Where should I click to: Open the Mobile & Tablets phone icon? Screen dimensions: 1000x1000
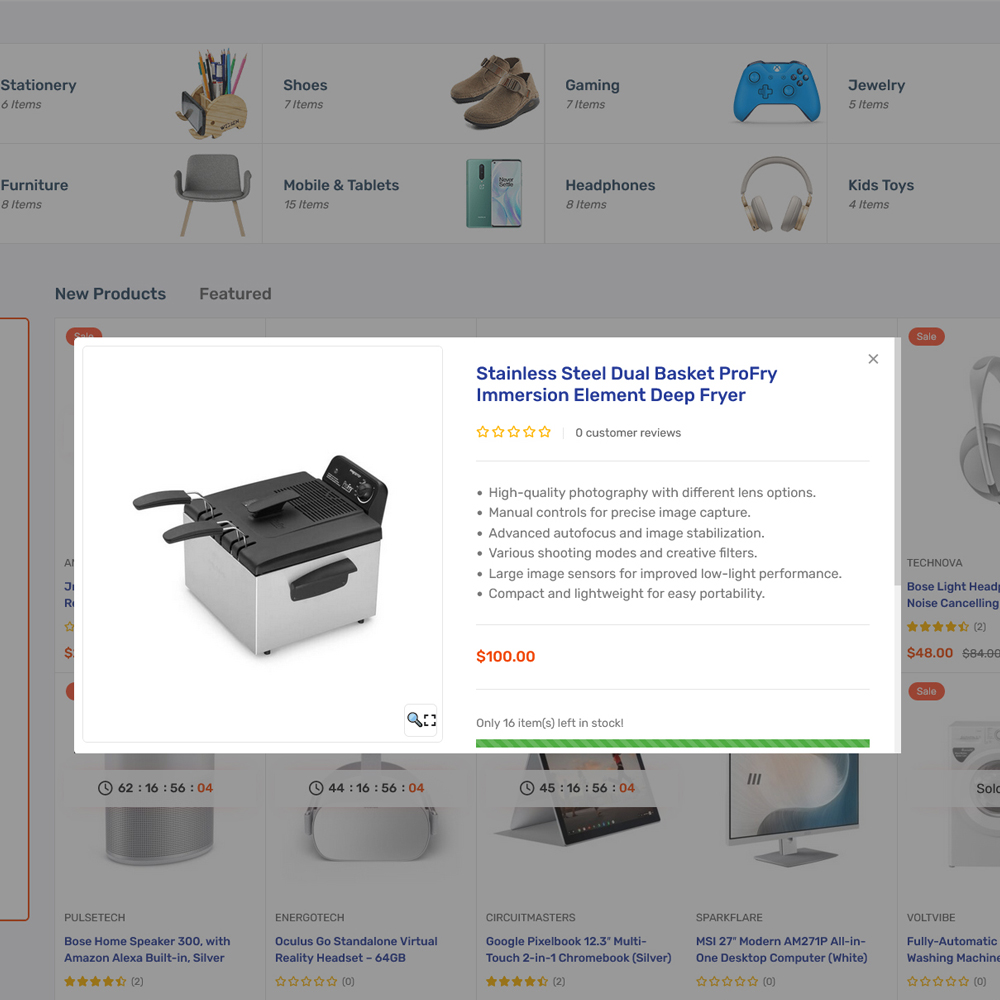pos(494,193)
